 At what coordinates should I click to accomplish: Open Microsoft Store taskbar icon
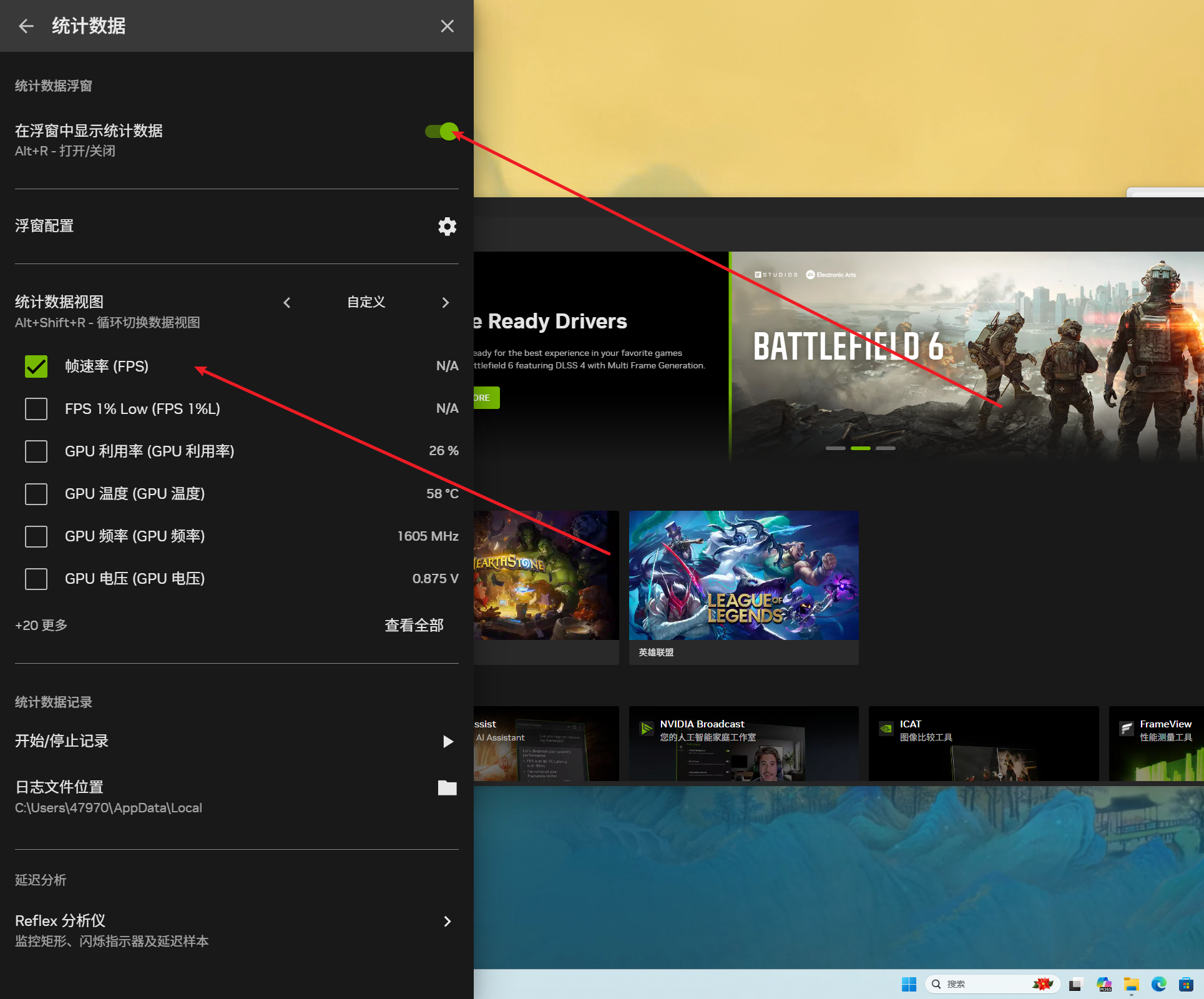click(x=1186, y=985)
